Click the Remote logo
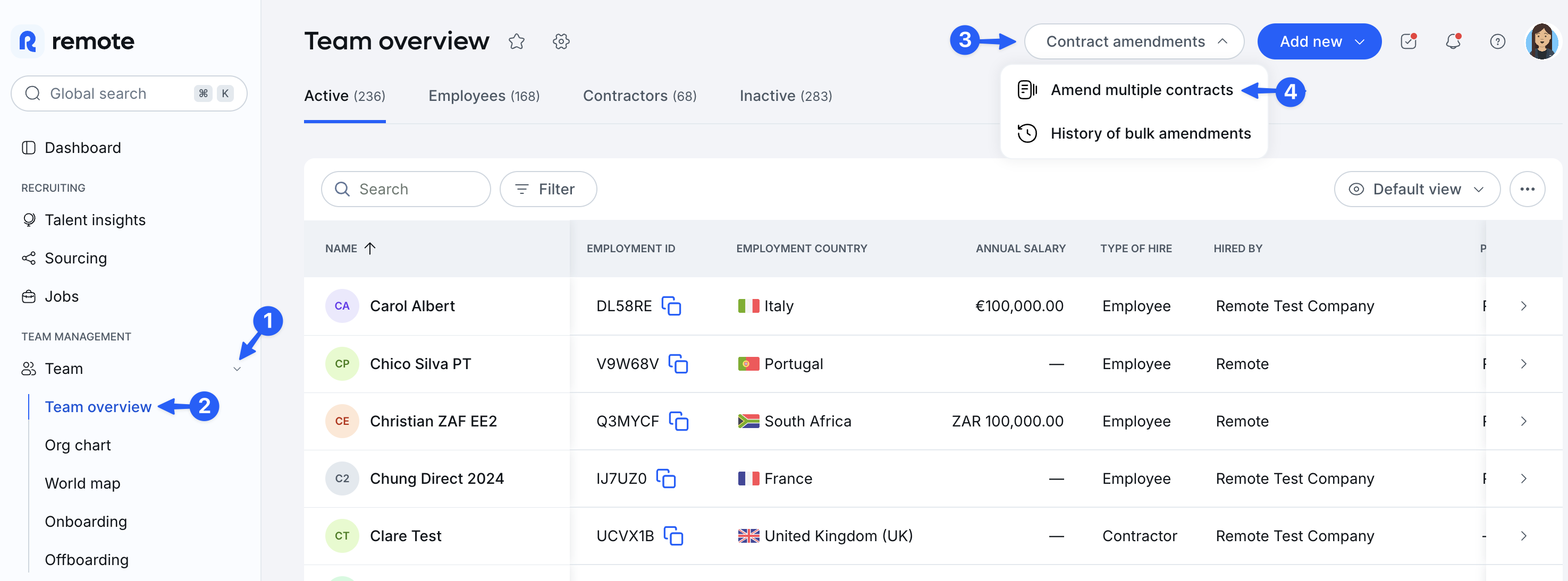The image size is (1568, 581). pos(72,41)
